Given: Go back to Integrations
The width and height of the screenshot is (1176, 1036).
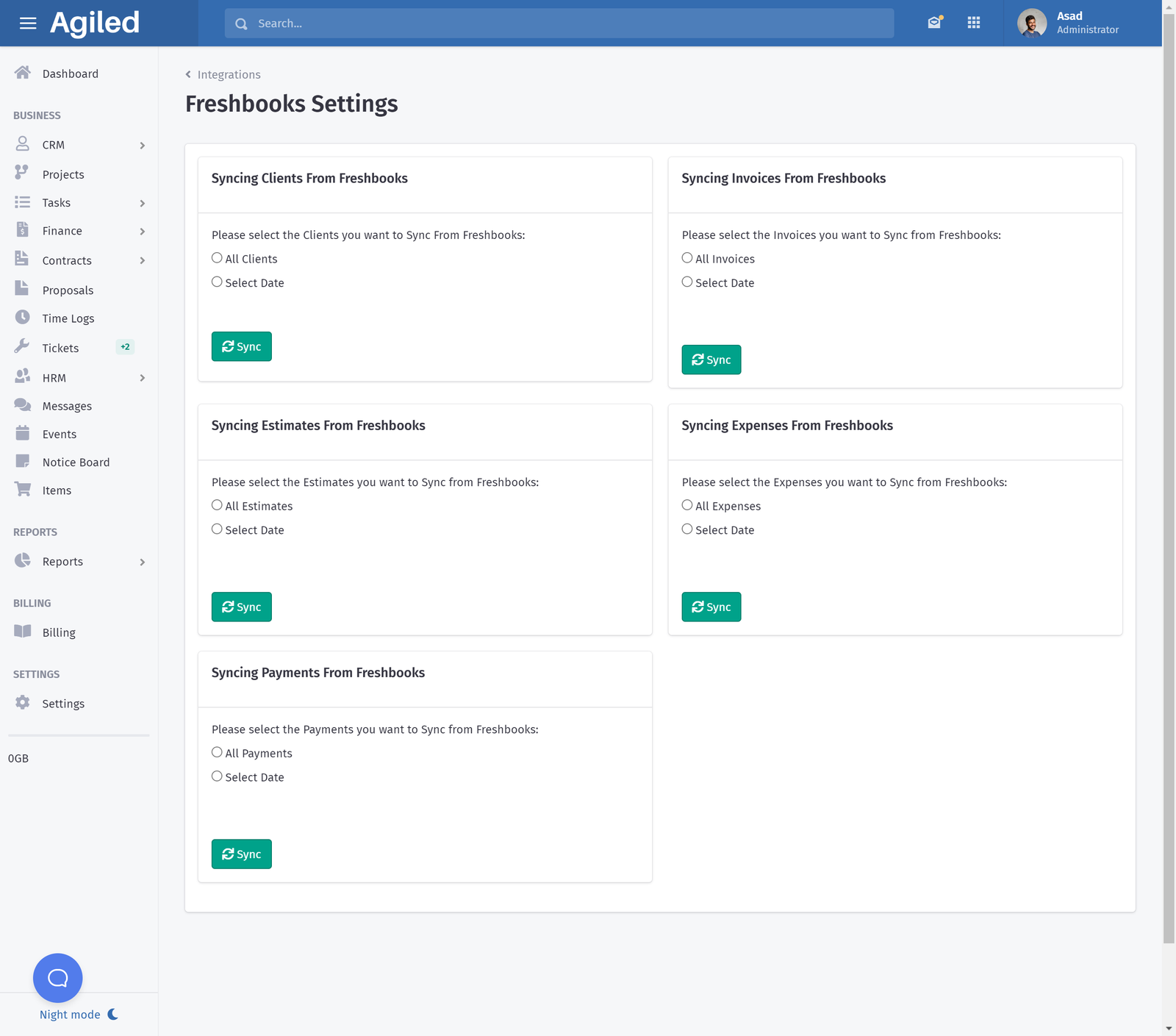Looking at the screenshot, I should click(228, 74).
